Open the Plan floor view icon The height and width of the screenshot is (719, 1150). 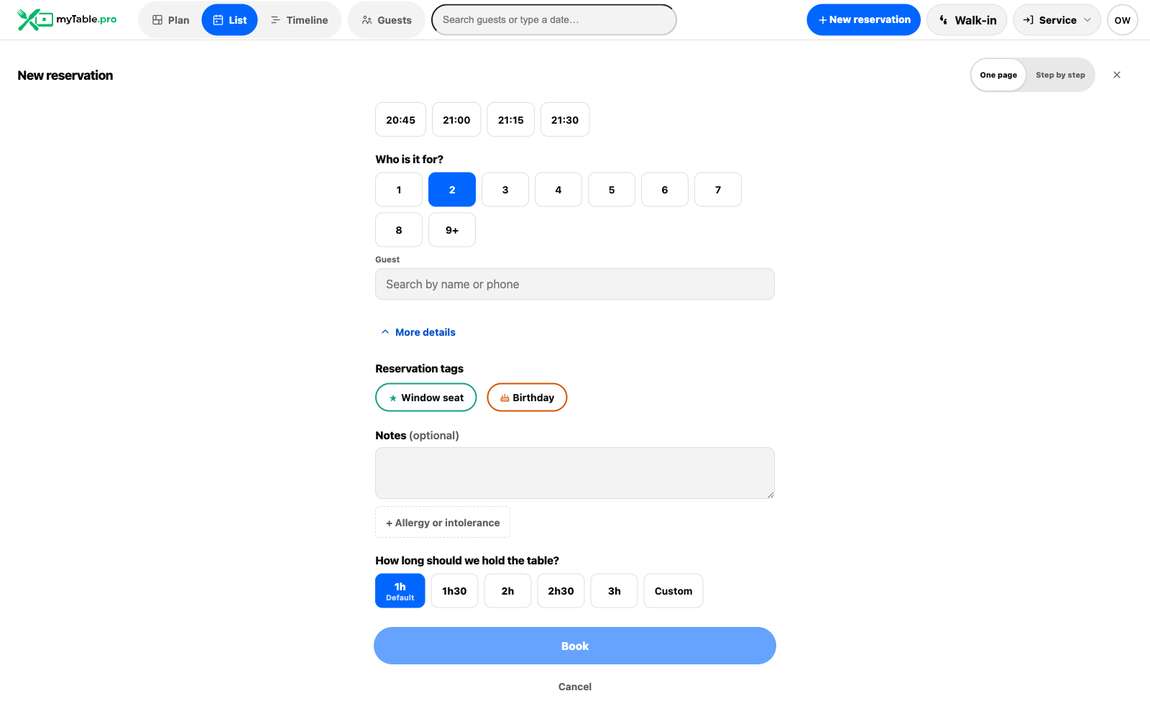click(157, 20)
